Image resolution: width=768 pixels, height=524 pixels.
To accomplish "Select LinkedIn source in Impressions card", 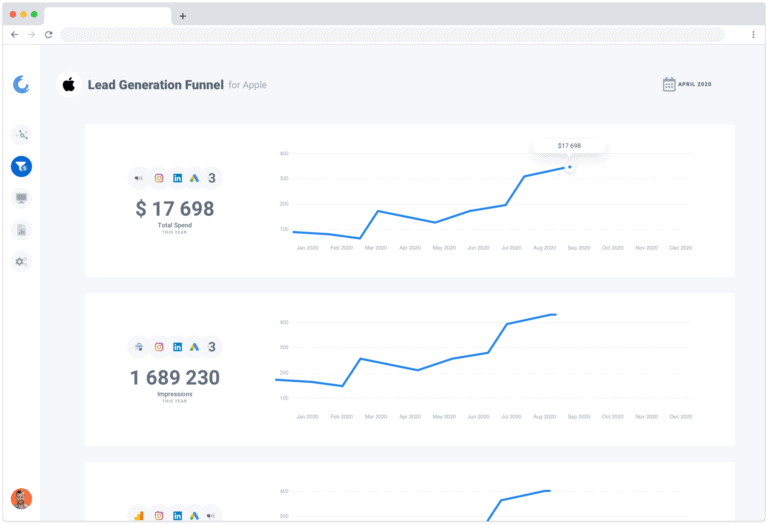I will pyautogui.click(x=176, y=347).
